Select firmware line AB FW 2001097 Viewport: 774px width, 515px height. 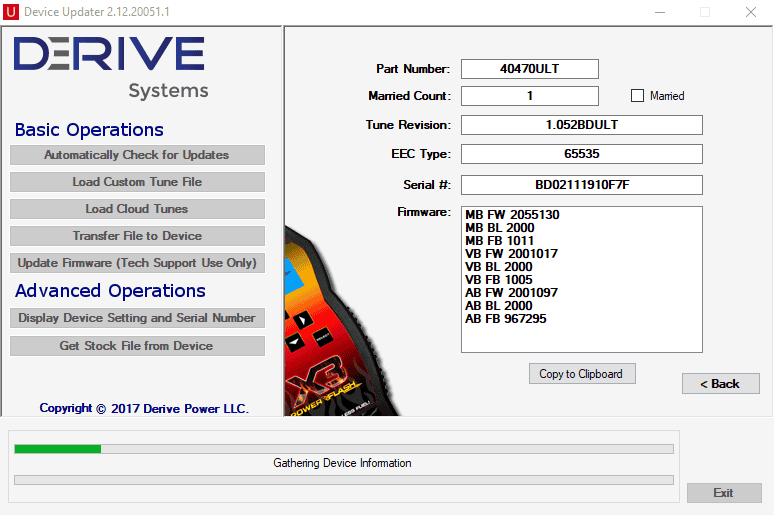pyautogui.click(x=511, y=293)
